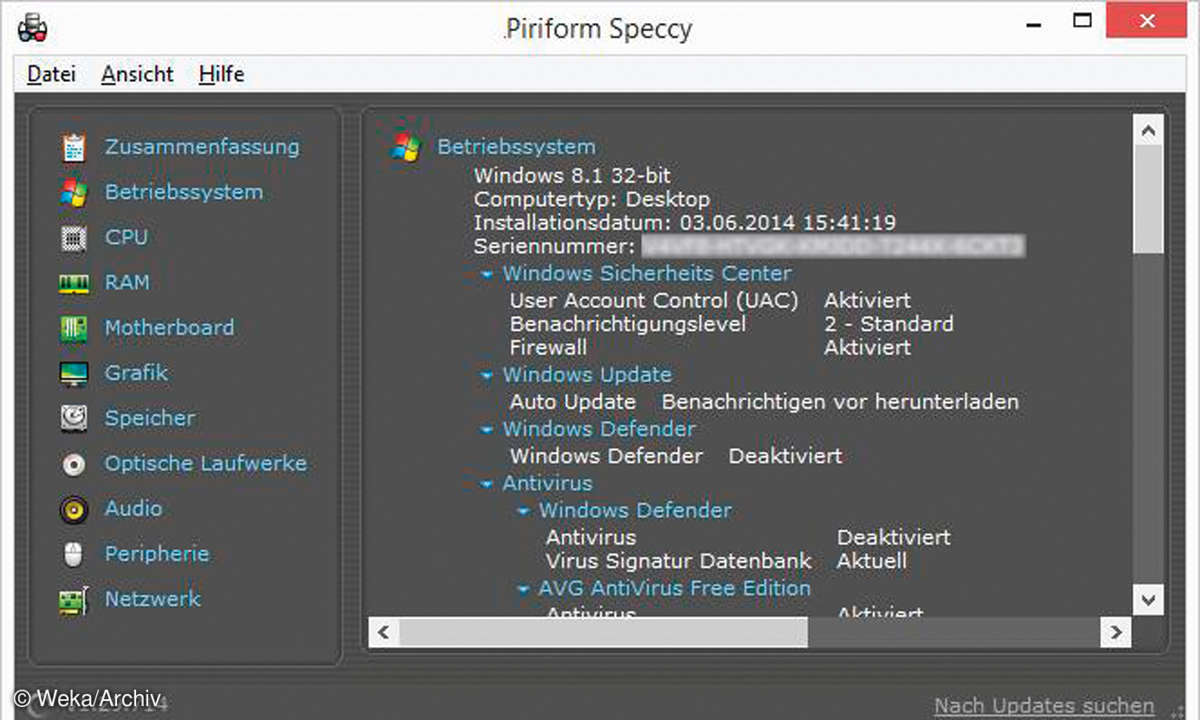This screenshot has width=1200, height=720.
Task: Collapse the AVG AntiVirus Free Edition arrow
Action: [x=523, y=590]
